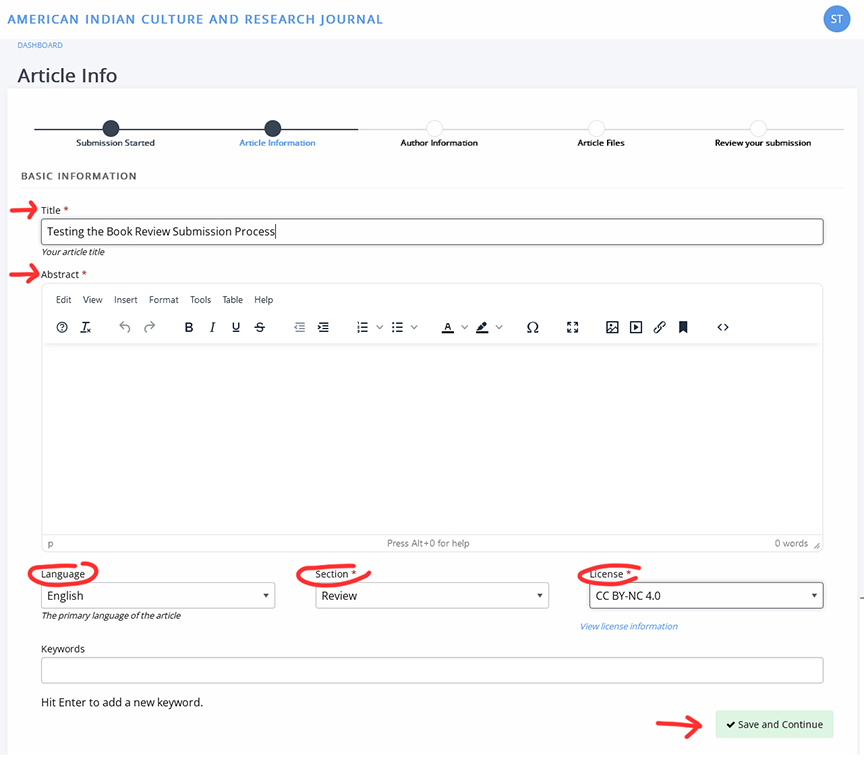Follow the View license information link
This screenshot has width=864, height=761.
point(629,627)
